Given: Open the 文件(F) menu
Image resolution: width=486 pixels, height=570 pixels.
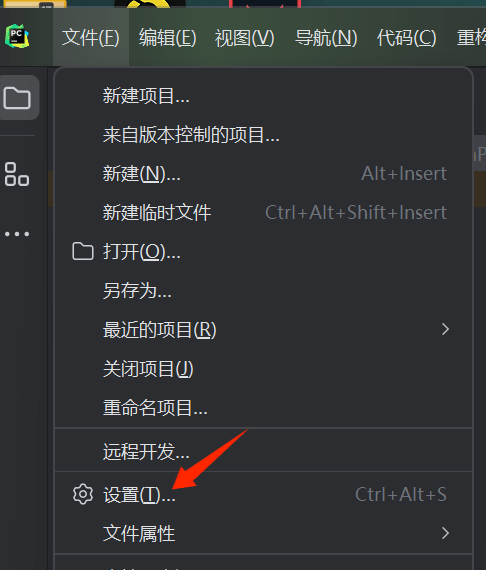Looking at the screenshot, I should click(91, 38).
